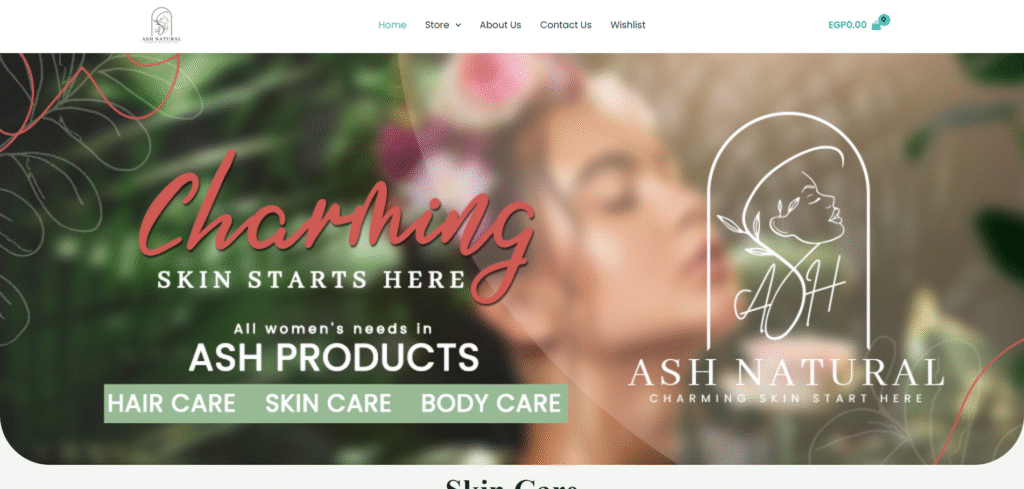Click the red Charming script text
1024x489 pixels.
pyautogui.click(x=336, y=223)
